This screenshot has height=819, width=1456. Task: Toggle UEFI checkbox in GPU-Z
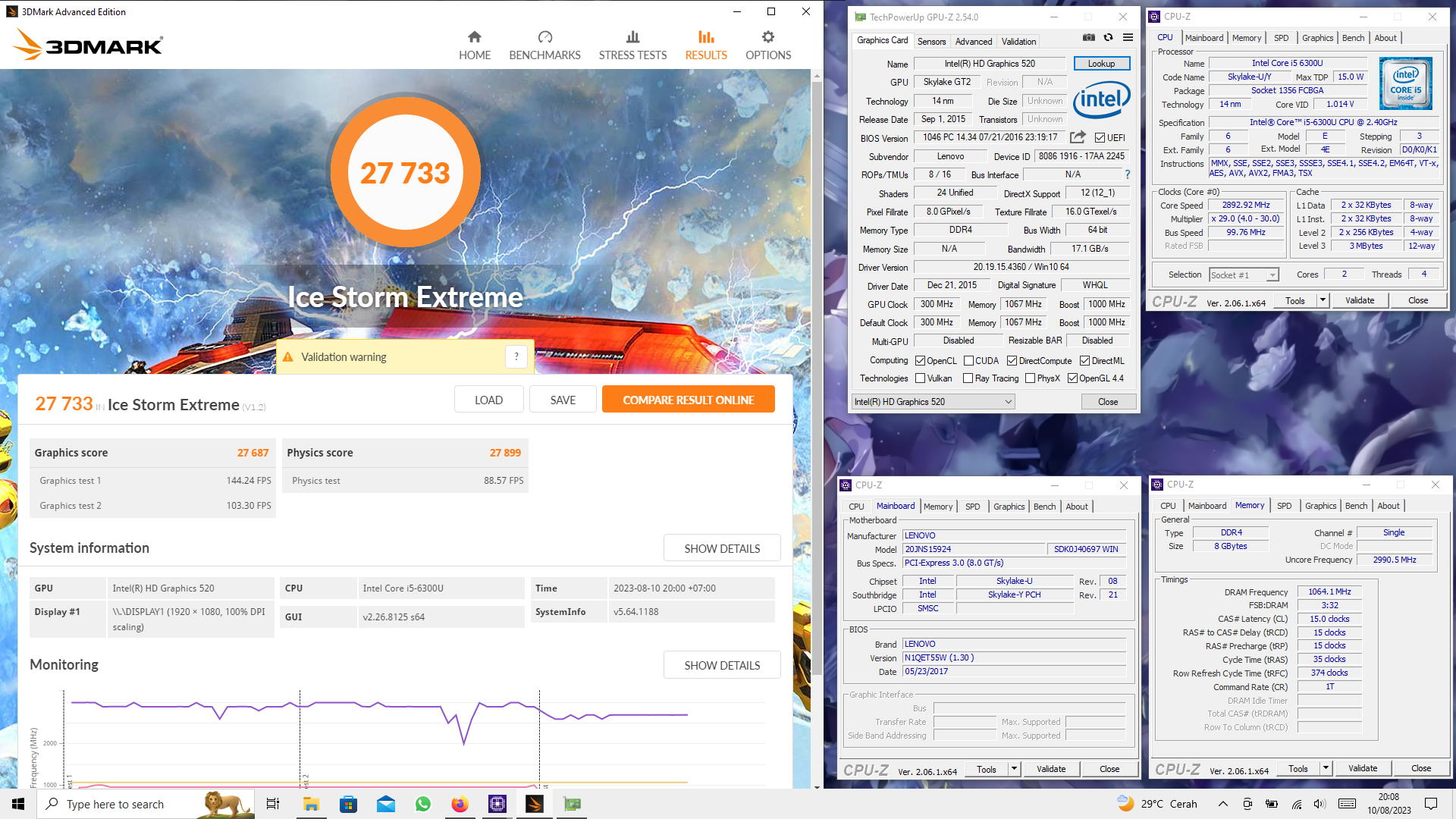coord(1100,138)
